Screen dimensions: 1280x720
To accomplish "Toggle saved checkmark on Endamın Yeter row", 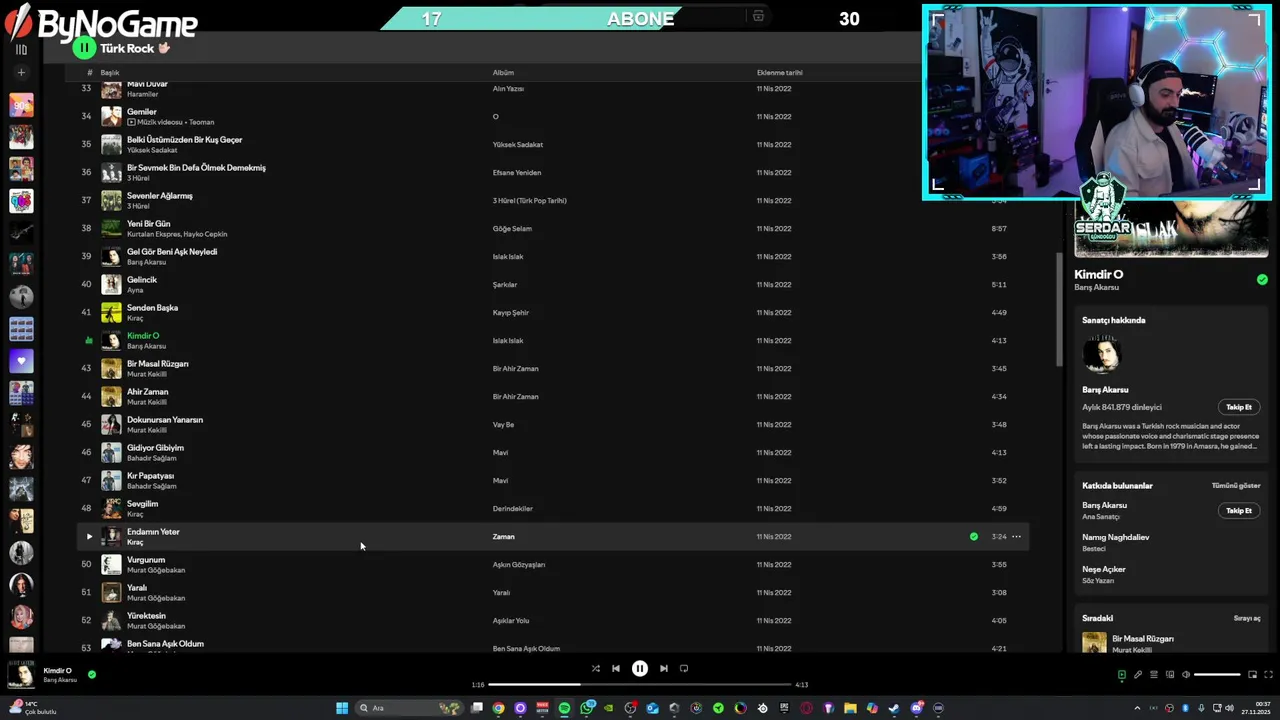I will pyautogui.click(x=974, y=537).
